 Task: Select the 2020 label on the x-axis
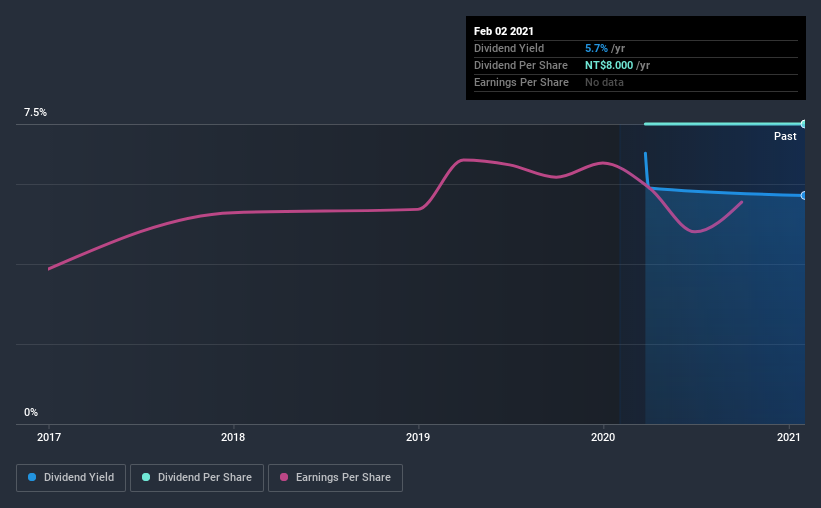coord(603,437)
